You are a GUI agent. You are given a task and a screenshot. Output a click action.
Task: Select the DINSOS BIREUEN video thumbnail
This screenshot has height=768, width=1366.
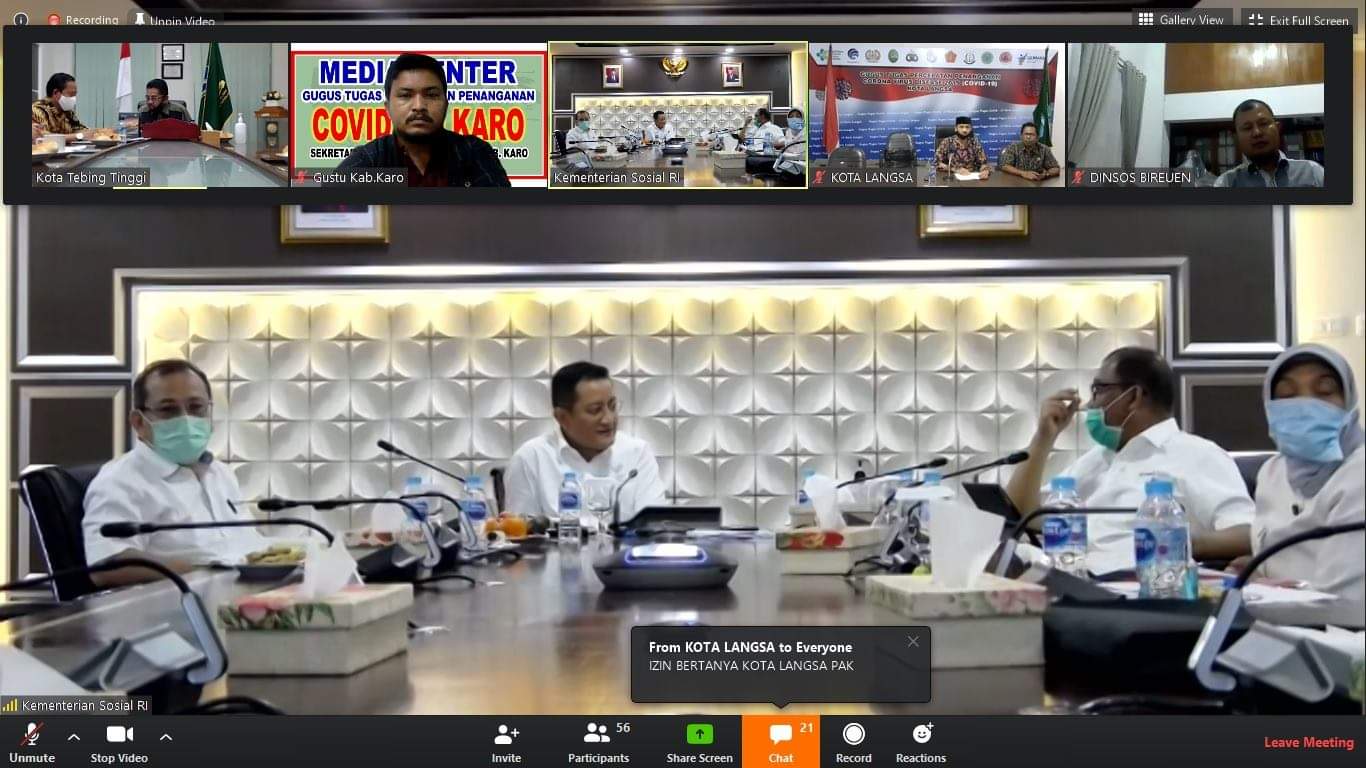1196,114
